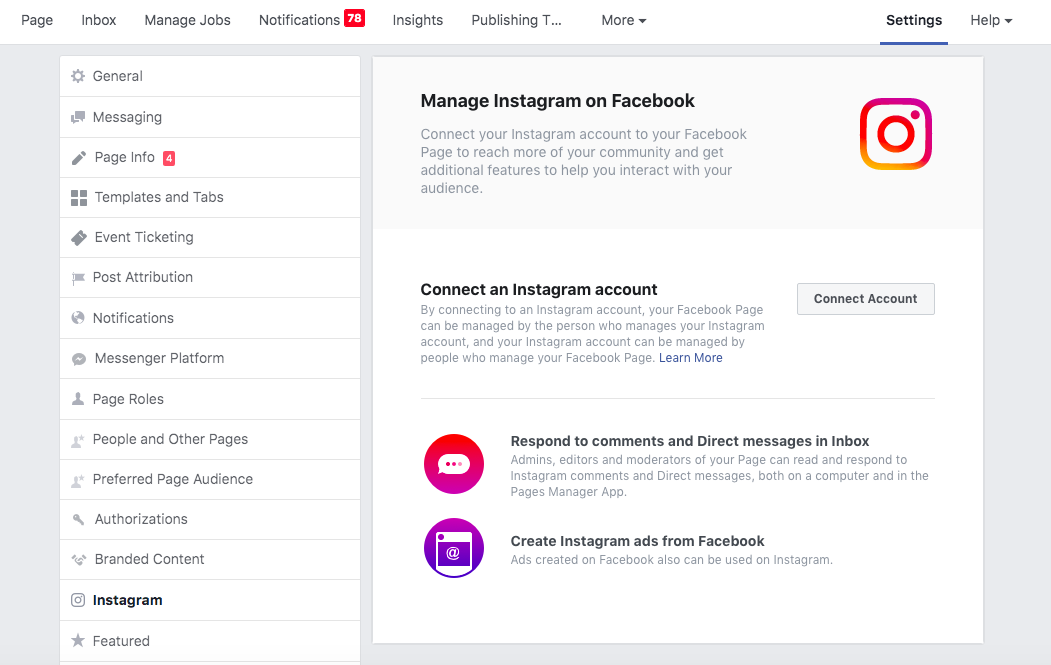The width and height of the screenshot is (1051, 665).
Task: Select Notifications in the settings sidebar
Action: (210, 318)
